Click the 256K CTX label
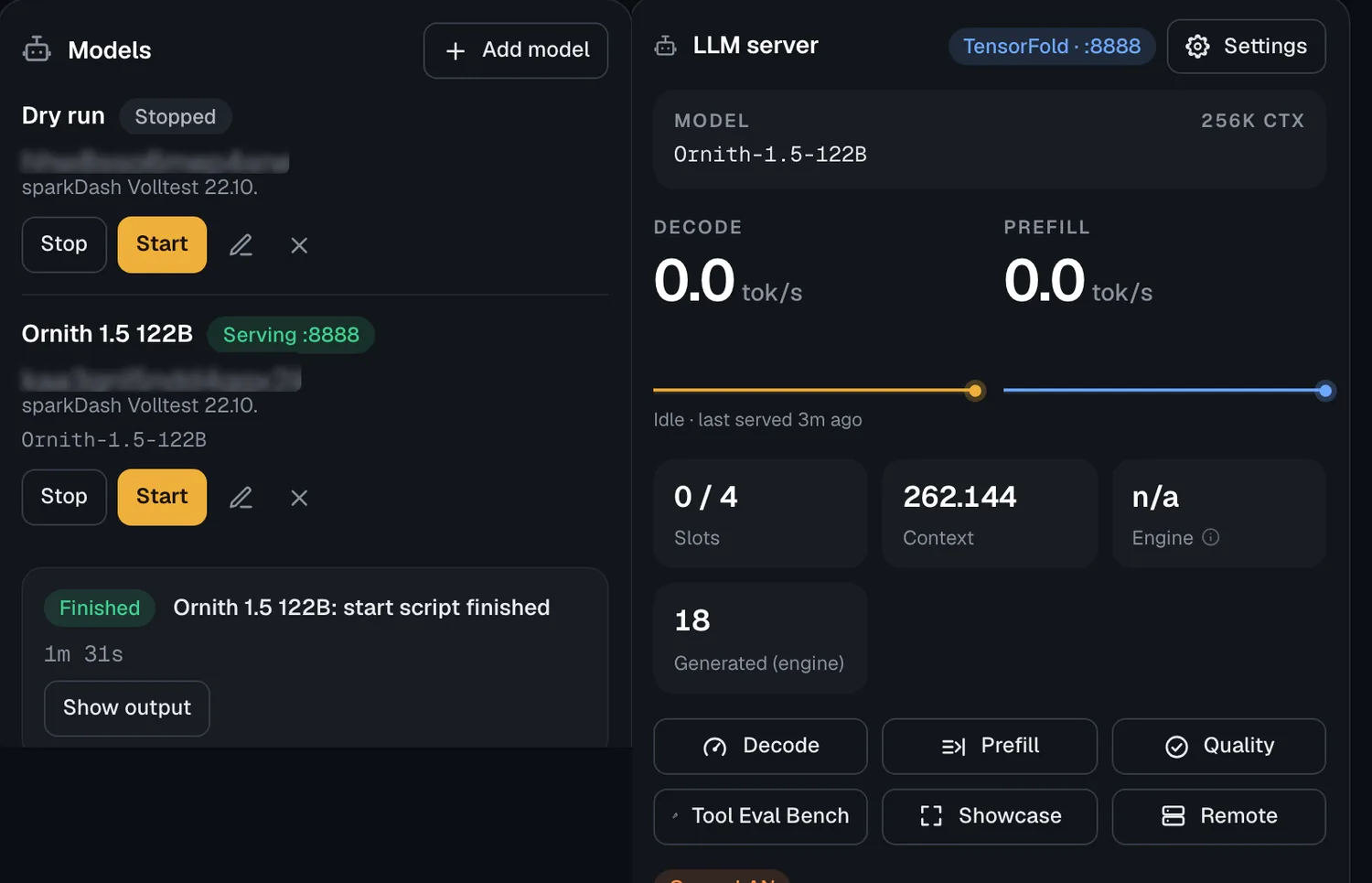 1252,121
